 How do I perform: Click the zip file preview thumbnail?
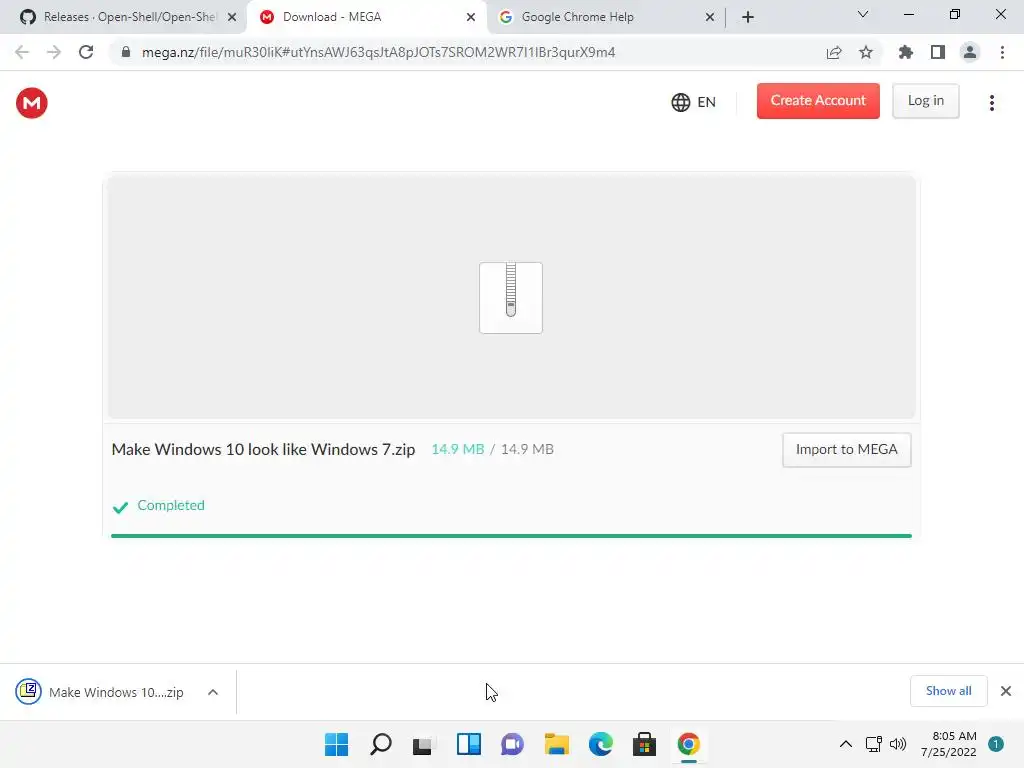(x=511, y=298)
